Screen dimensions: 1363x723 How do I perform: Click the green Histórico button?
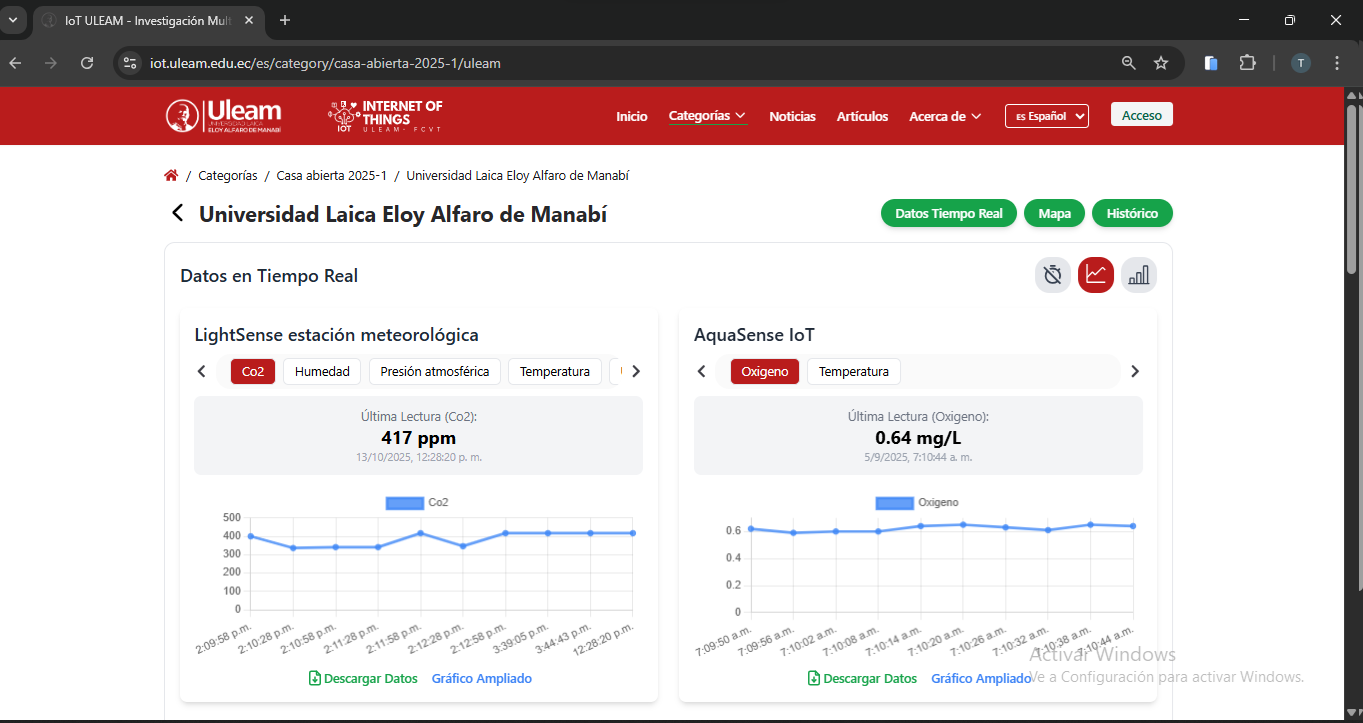pyautogui.click(x=1131, y=213)
